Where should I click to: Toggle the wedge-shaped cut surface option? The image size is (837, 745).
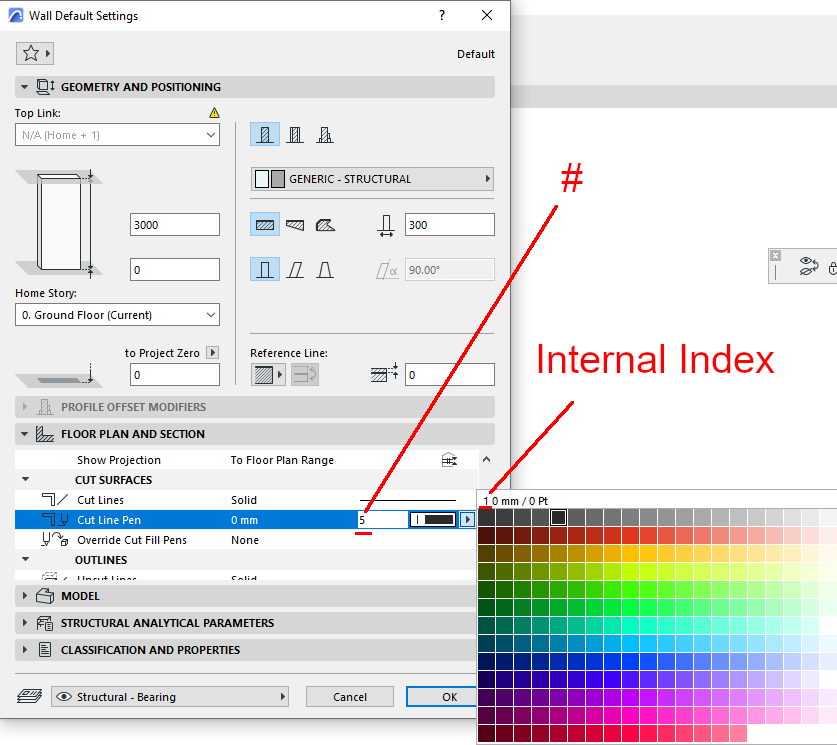(295, 224)
